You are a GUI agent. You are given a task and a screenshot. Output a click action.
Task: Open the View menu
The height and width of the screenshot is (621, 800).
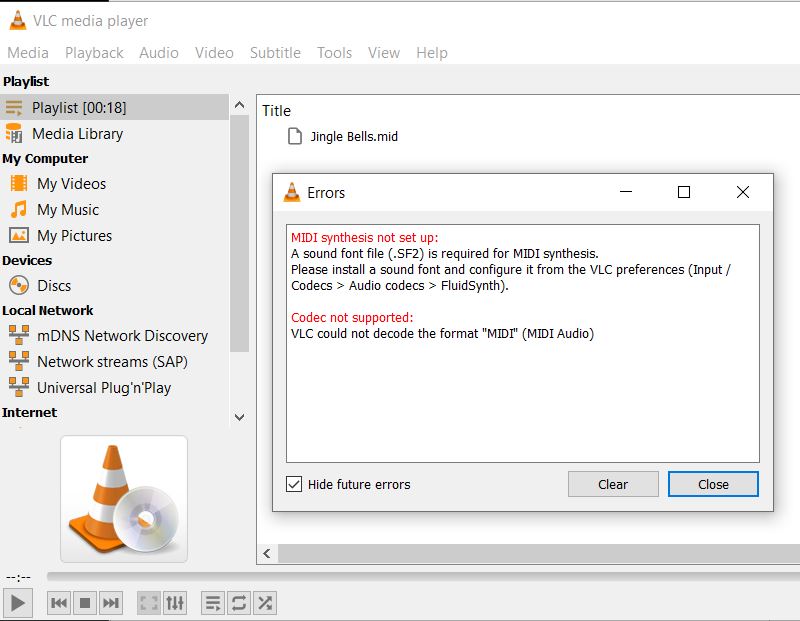384,53
